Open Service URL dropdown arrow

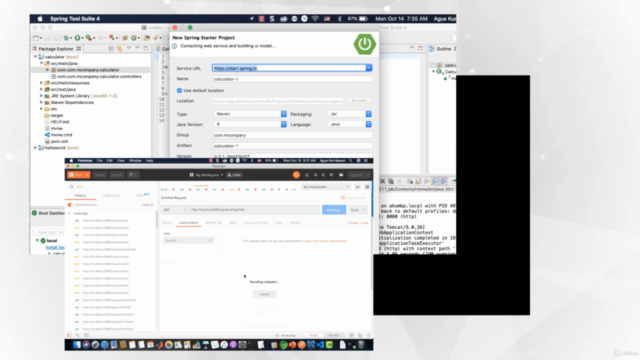[369, 68]
